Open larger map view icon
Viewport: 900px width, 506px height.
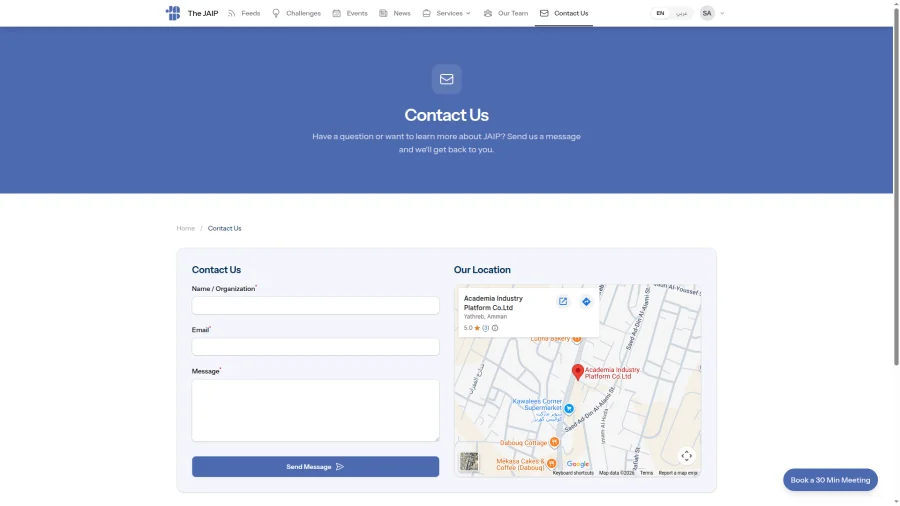point(563,301)
